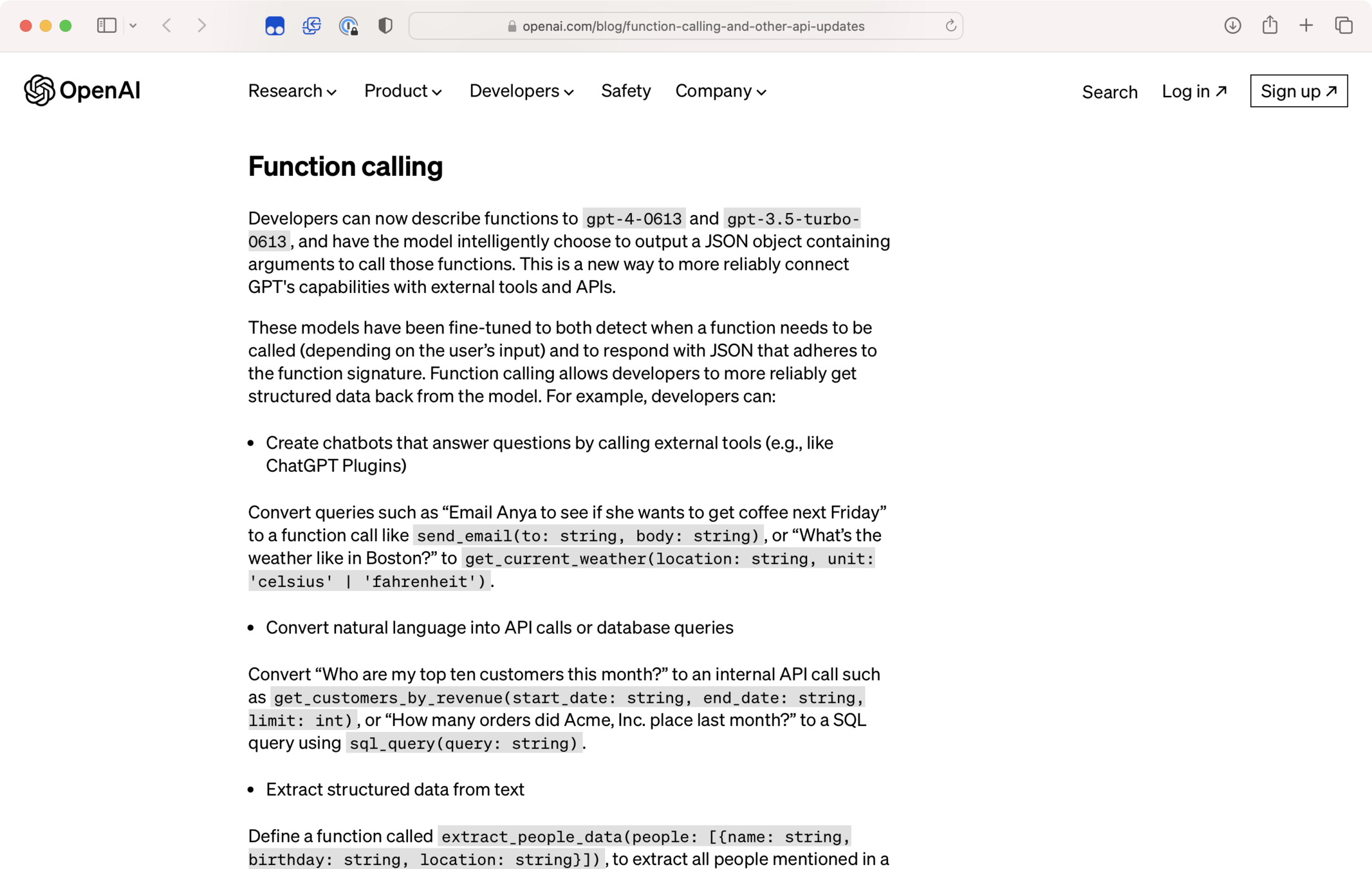The width and height of the screenshot is (1372, 869).
Task: Click the address bar URL field
Action: (x=692, y=26)
